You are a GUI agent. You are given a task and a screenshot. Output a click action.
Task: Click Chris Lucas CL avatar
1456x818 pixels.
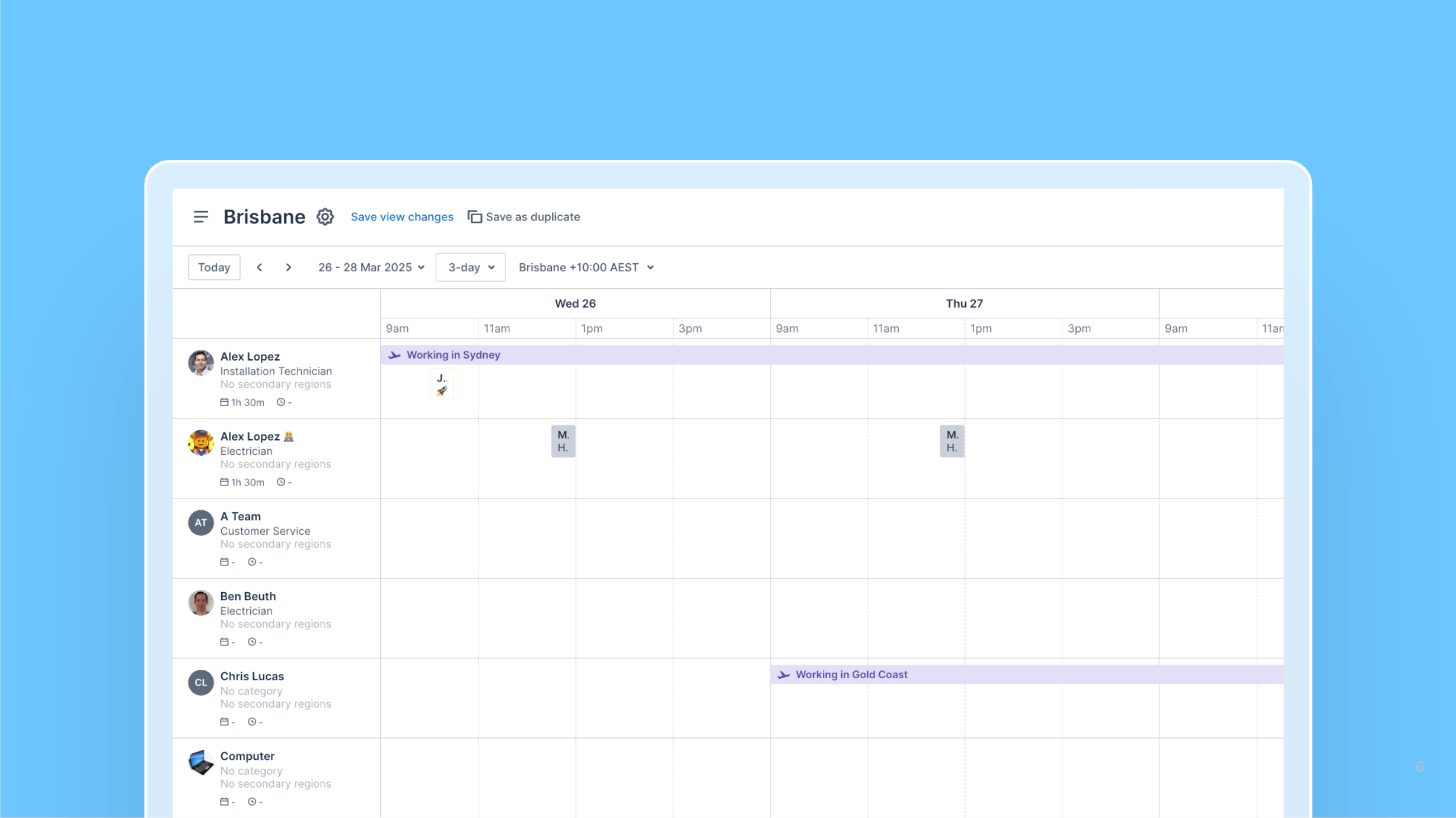[x=201, y=683]
